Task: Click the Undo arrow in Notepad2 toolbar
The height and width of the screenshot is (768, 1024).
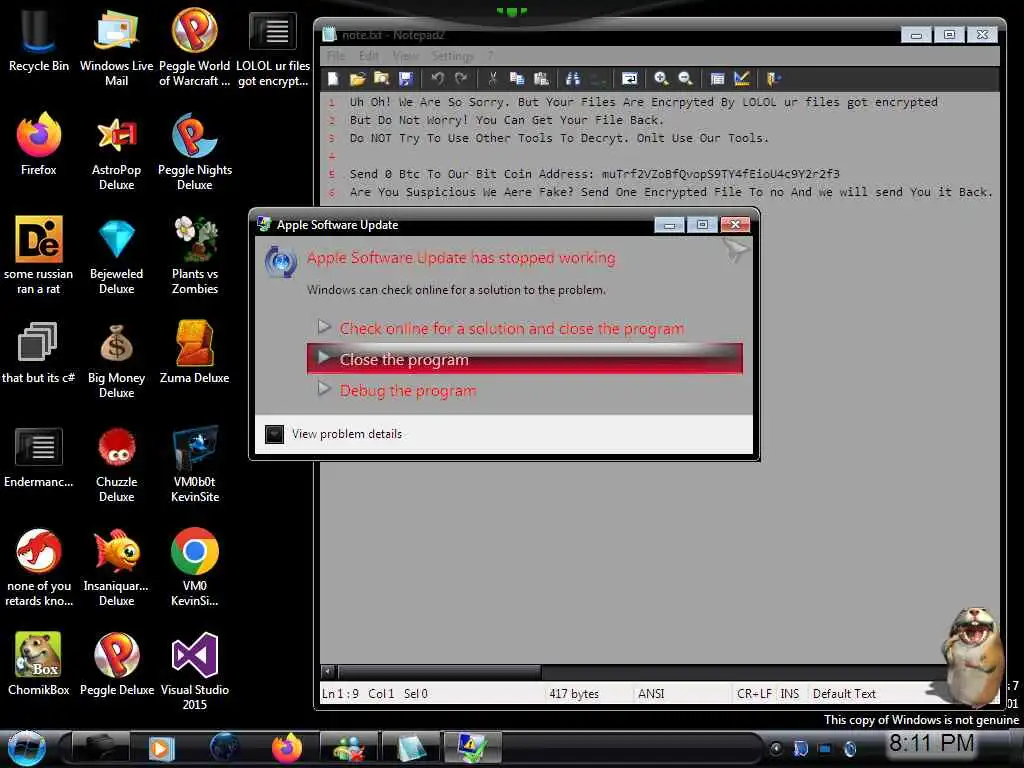Action: (x=437, y=79)
